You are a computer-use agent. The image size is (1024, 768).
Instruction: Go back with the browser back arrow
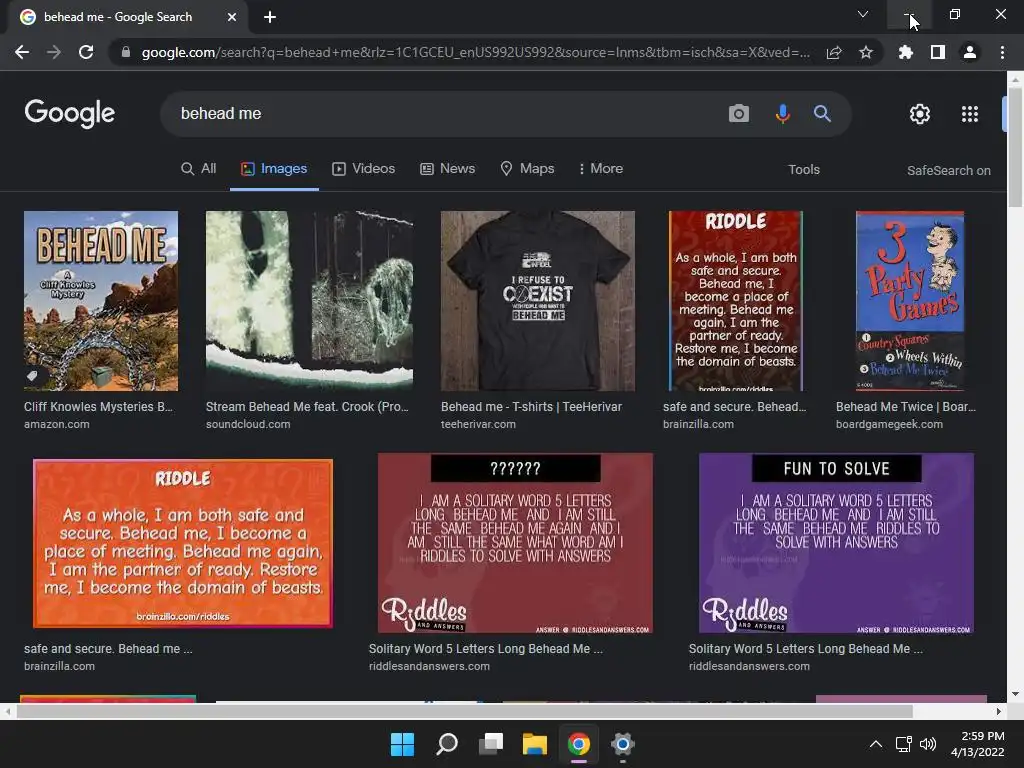click(22, 52)
